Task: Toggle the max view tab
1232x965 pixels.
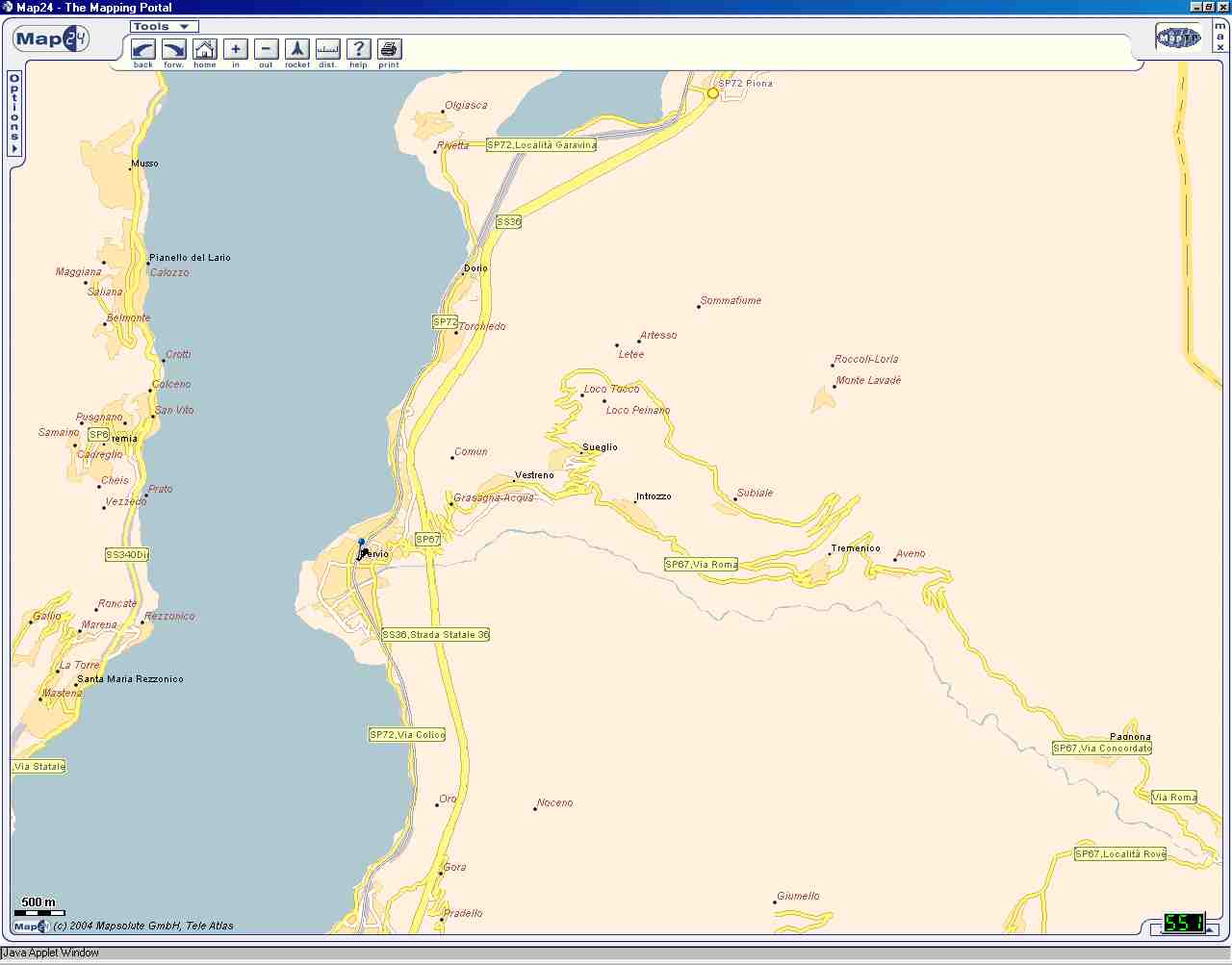Action: tap(1220, 37)
